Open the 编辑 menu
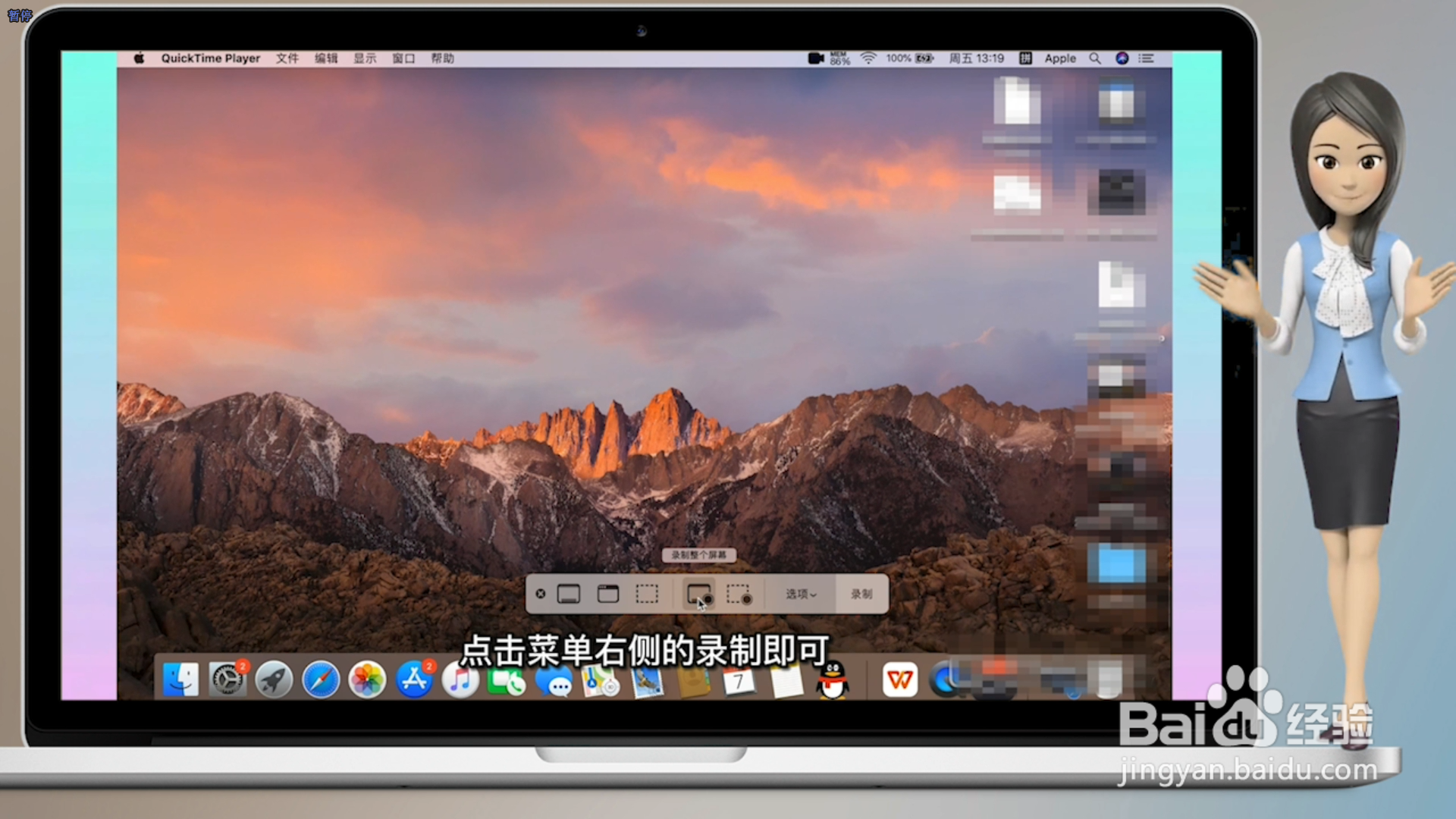 pyautogui.click(x=326, y=58)
